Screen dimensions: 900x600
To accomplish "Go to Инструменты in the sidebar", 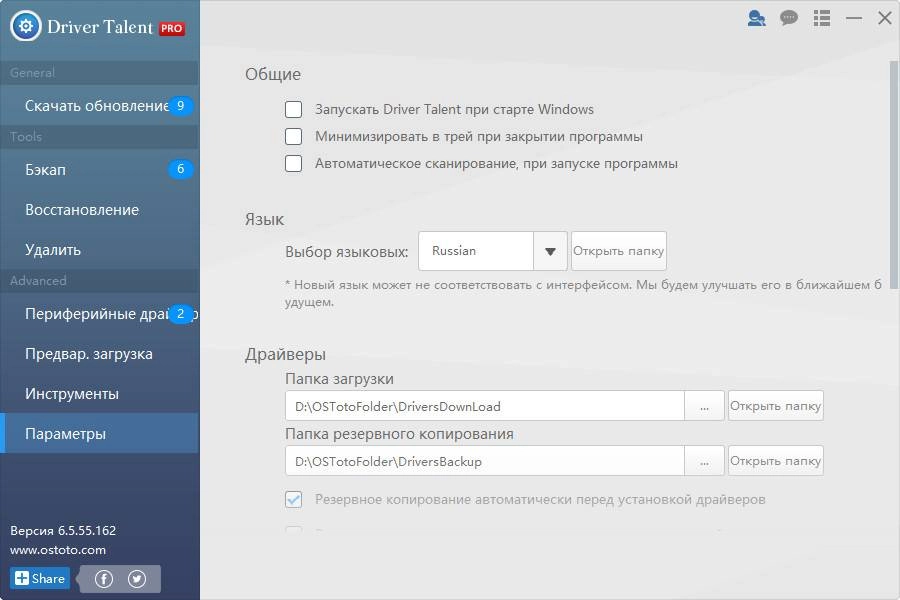I will pos(99,394).
